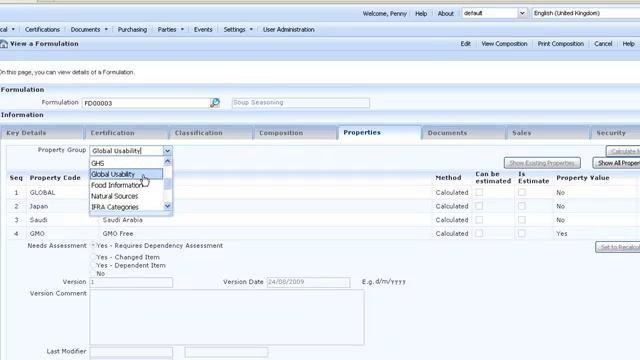Open the English (United Kingdom) language selector

click(586, 13)
